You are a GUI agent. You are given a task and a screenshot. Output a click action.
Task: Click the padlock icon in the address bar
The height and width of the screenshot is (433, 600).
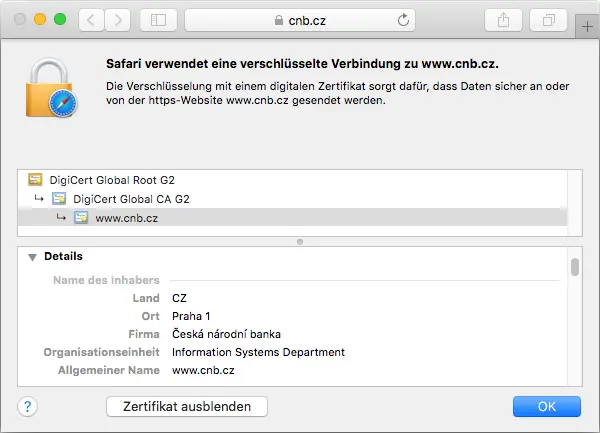[x=279, y=20]
